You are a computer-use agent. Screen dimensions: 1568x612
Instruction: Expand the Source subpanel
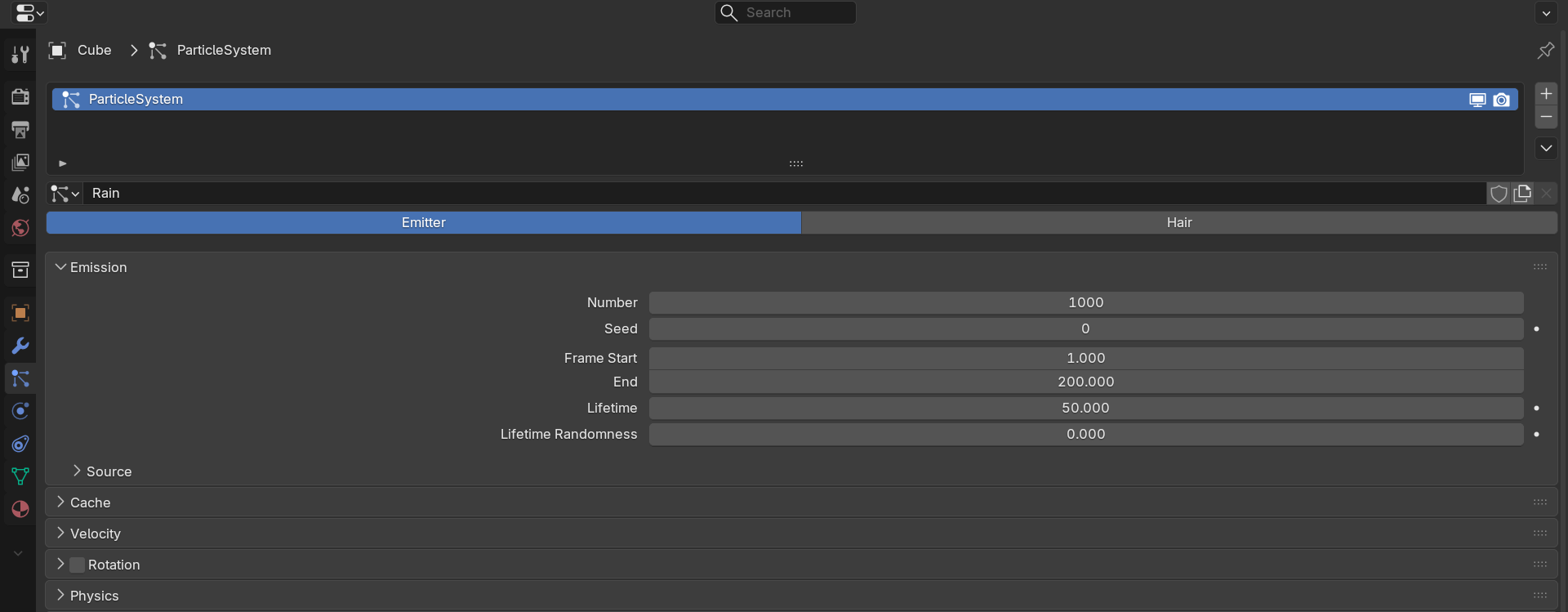(x=77, y=471)
